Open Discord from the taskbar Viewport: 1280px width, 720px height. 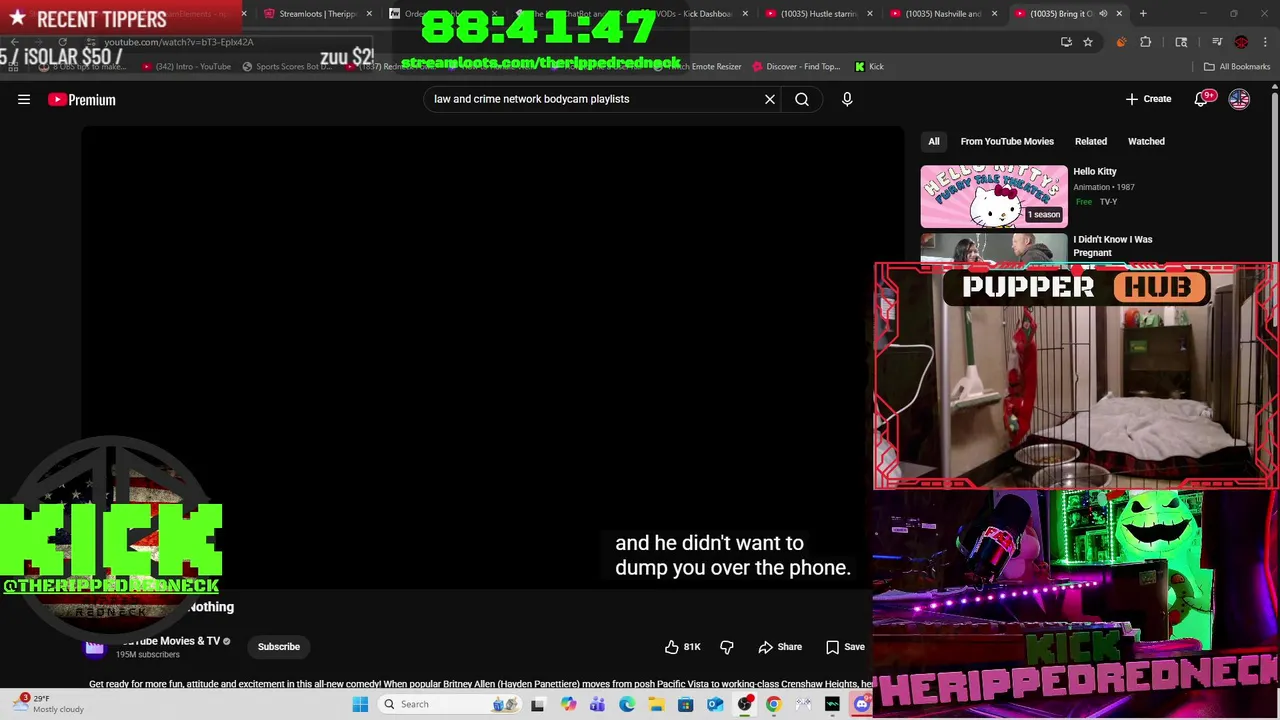point(862,704)
